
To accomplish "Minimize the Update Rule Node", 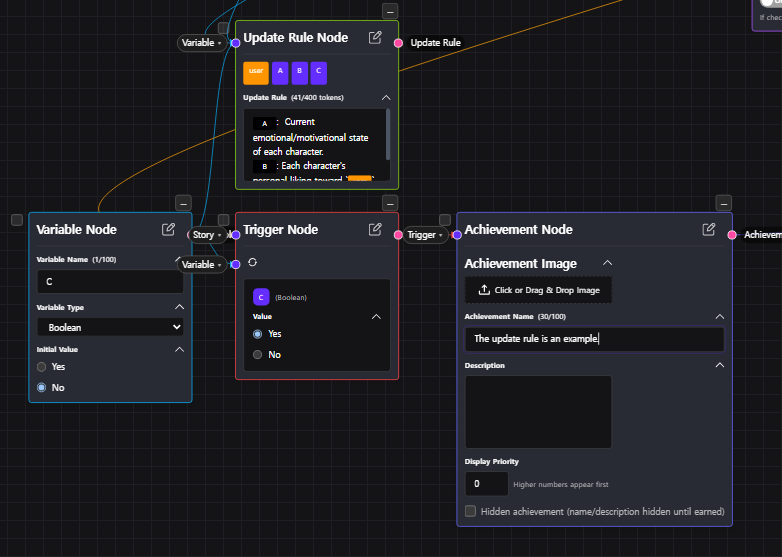I will pos(390,11).
